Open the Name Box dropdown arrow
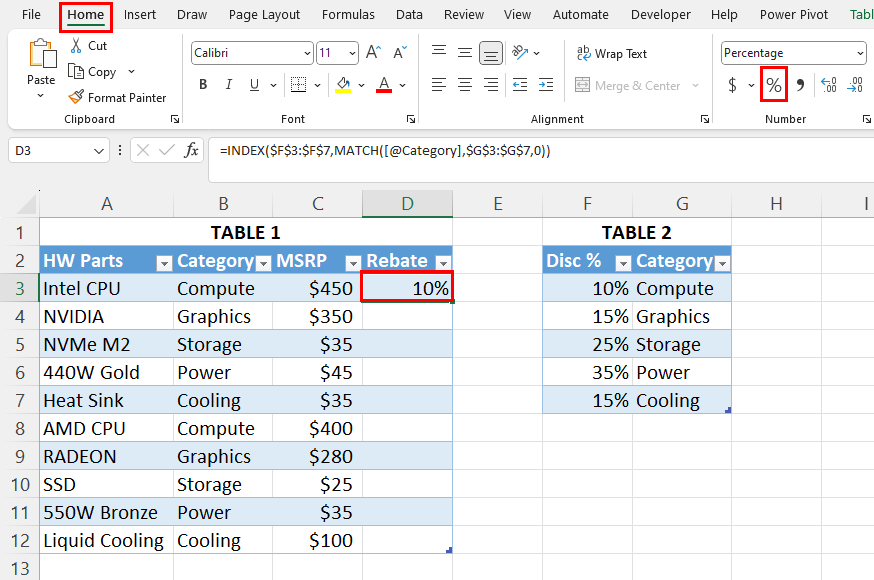 click(99, 150)
